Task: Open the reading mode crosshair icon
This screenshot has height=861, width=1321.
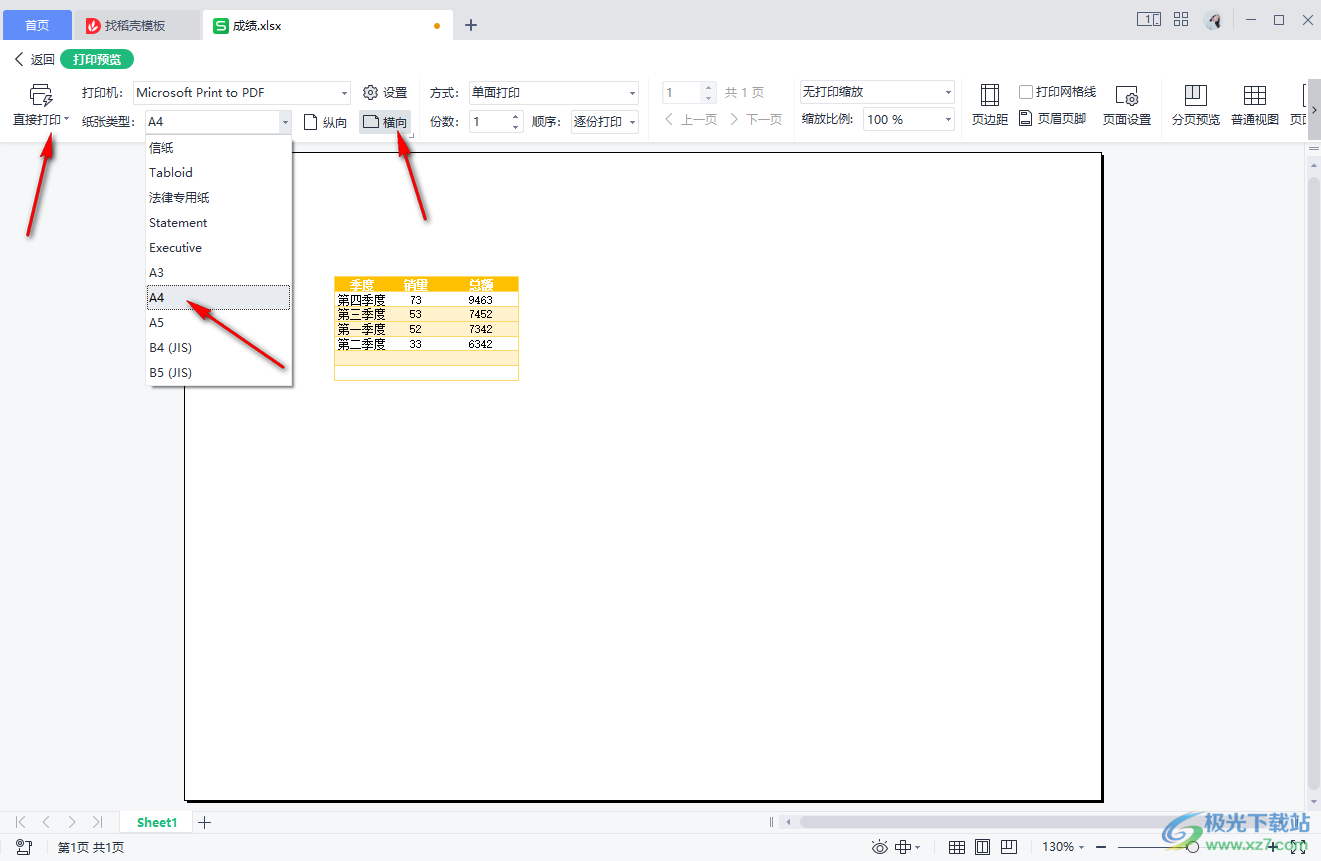Action: (x=903, y=847)
